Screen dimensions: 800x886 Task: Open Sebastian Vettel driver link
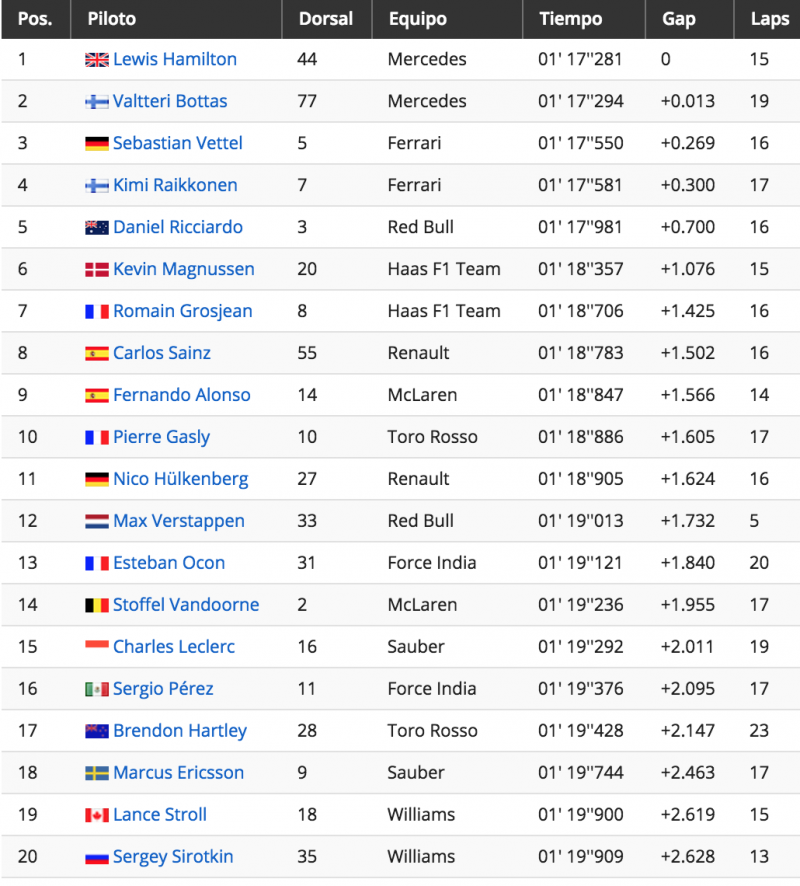click(178, 143)
